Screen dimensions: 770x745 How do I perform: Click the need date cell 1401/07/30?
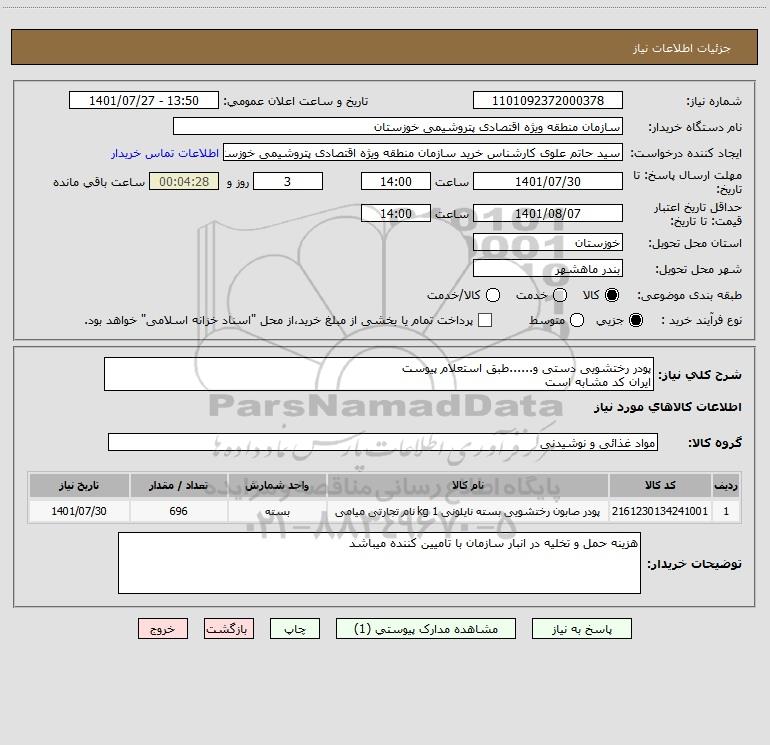[79, 511]
